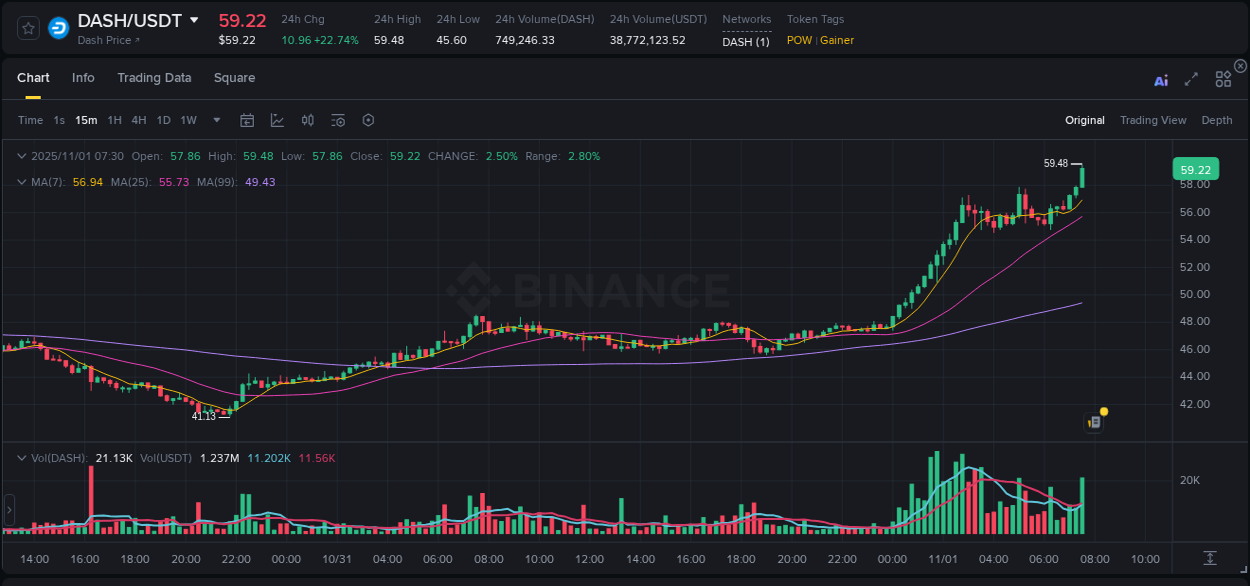Launch the Ai analysis feature

[x=1160, y=80]
